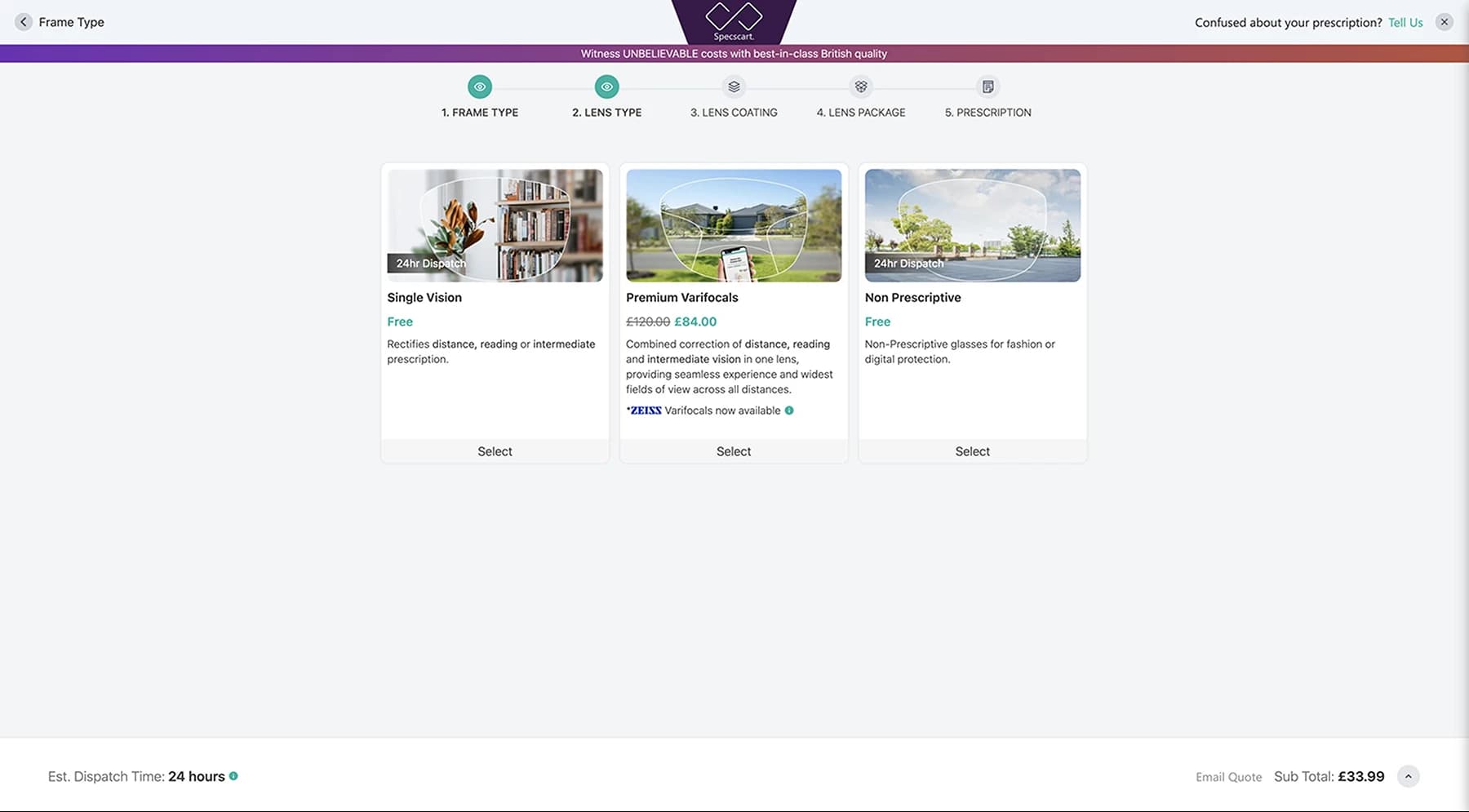Image resolution: width=1469 pixels, height=812 pixels.
Task: Close the lens selection dialog
Action: click(x=1444, y=22)
